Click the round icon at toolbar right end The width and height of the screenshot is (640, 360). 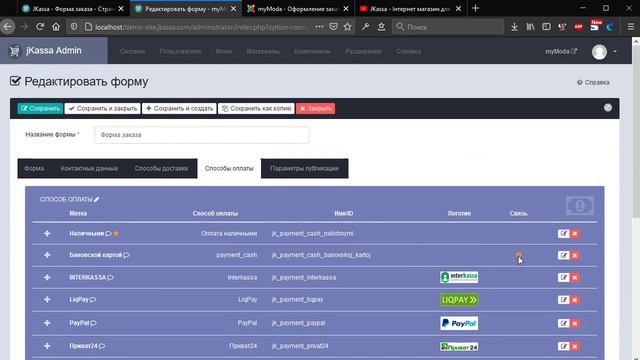(608, 107)
